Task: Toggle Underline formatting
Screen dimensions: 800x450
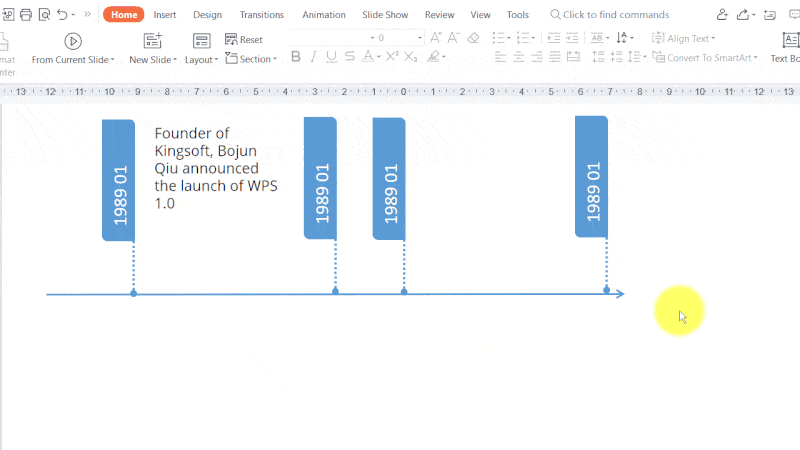Action: 331,57
